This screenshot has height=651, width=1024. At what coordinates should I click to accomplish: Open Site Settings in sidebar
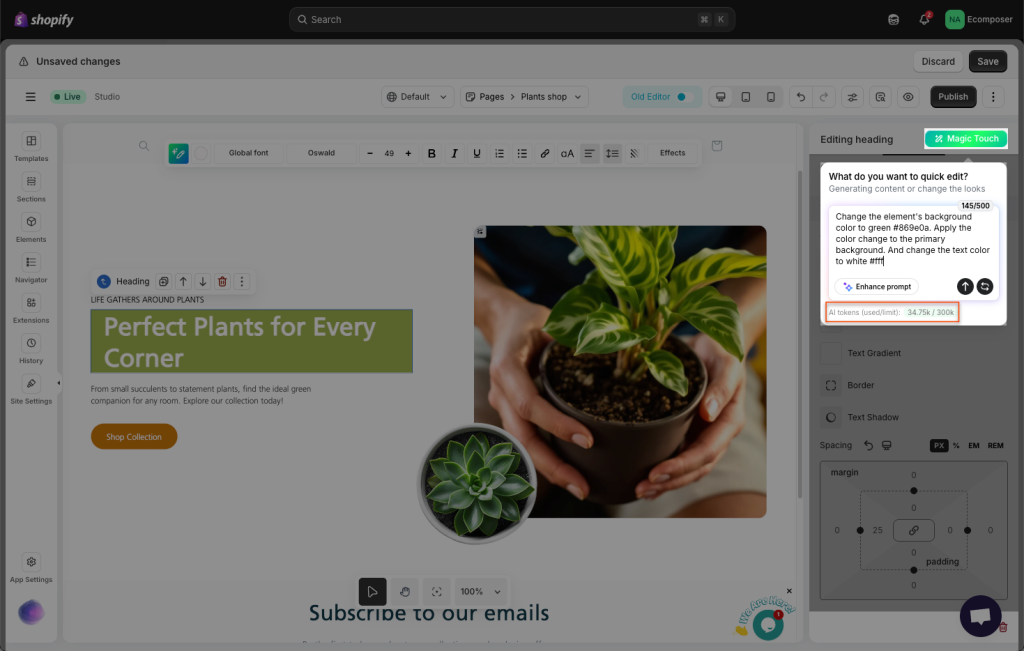(x=31, y=390)
